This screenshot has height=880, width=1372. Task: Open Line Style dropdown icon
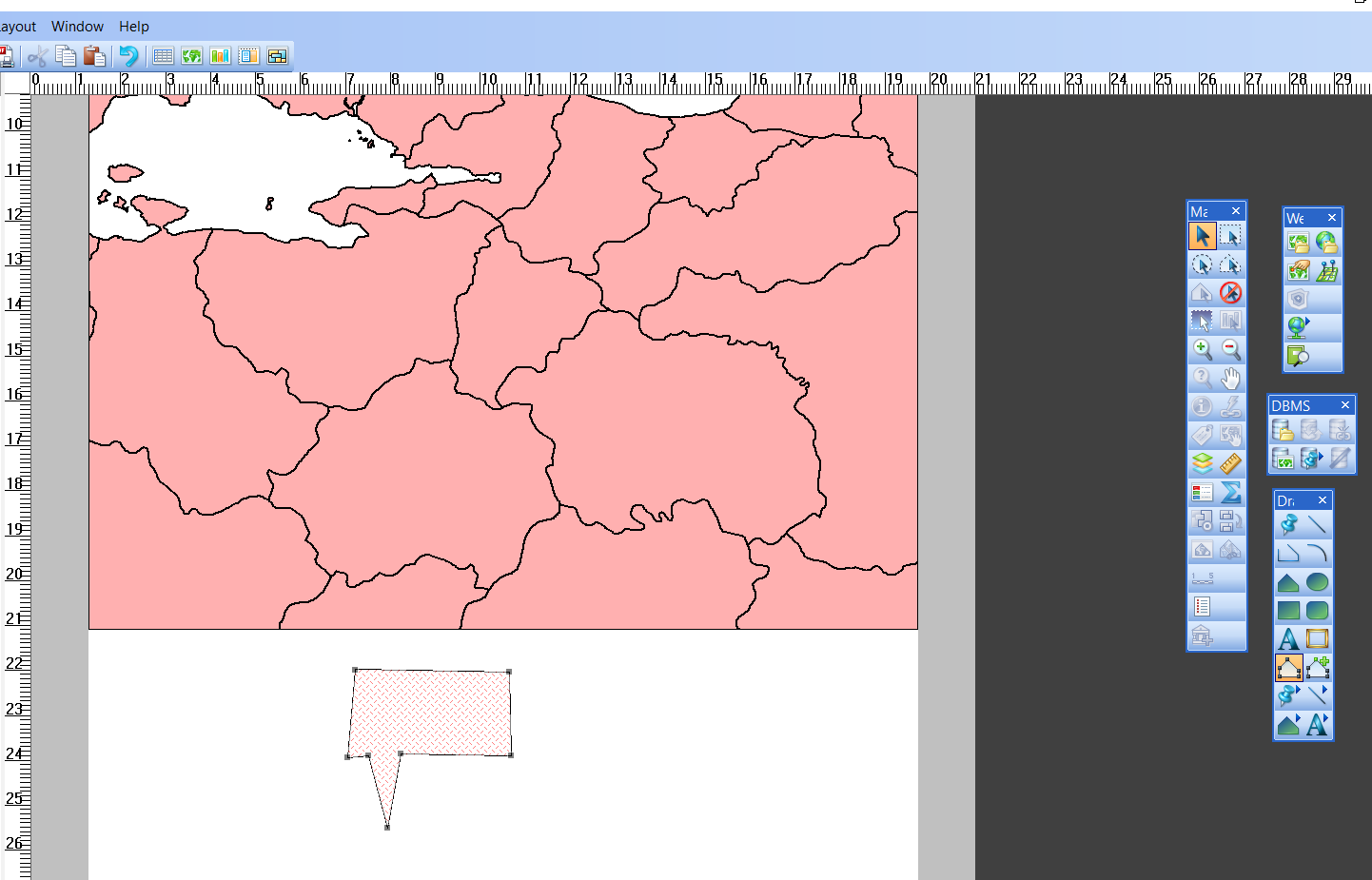pyautogui.click(x=1317, y=695)
